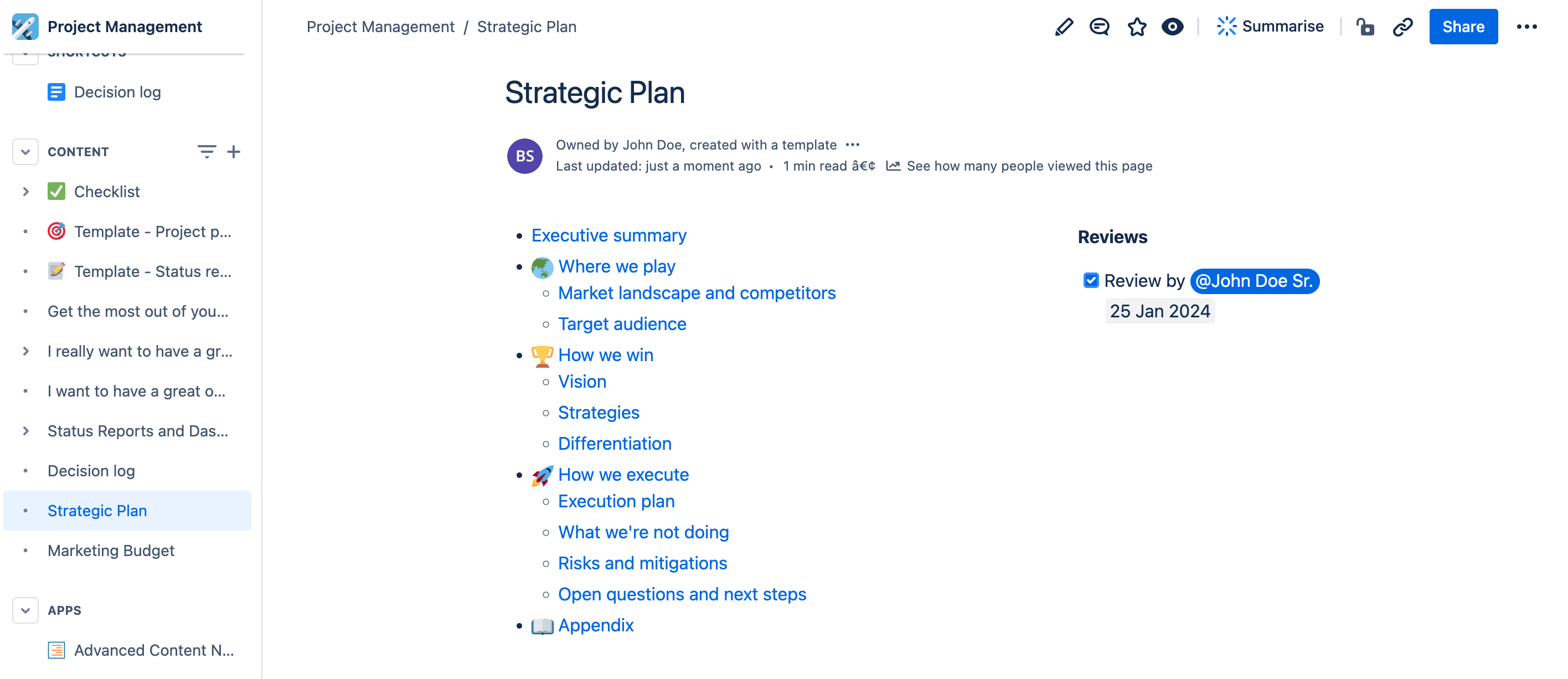Expand the Checklist tree item
The image size is (1568, 679).
25,191
